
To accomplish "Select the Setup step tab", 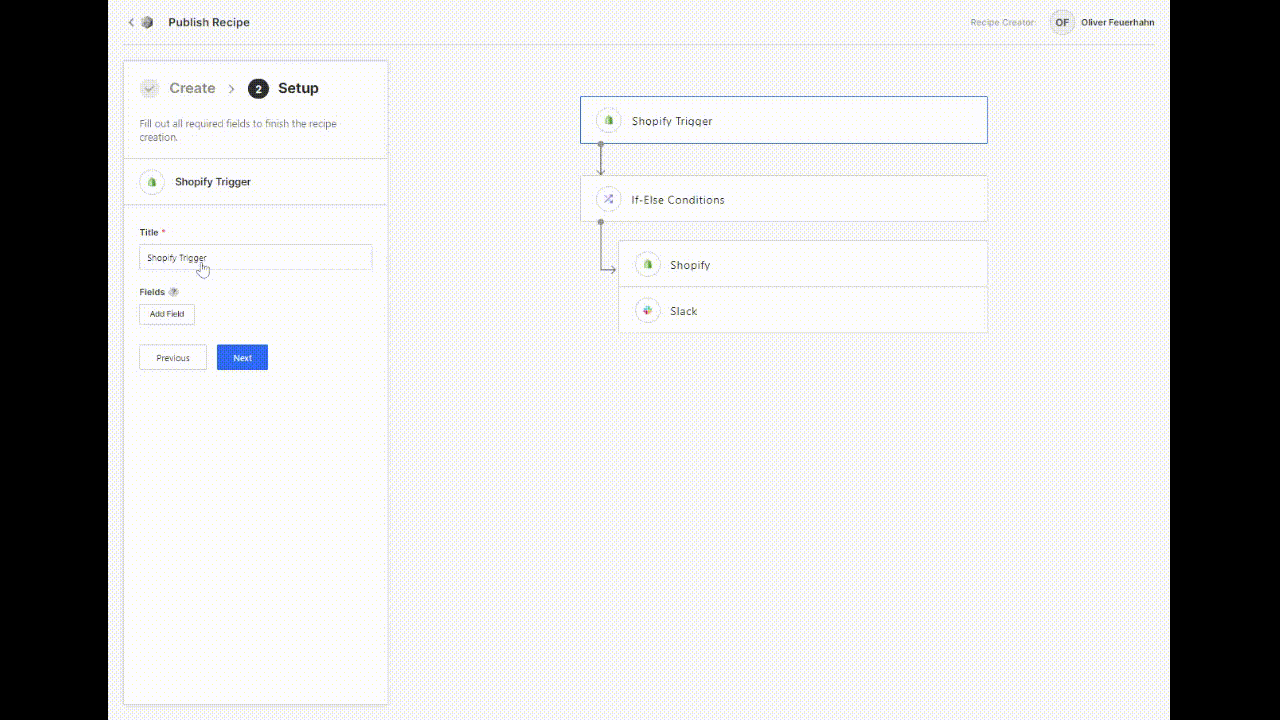I will 284,89.
